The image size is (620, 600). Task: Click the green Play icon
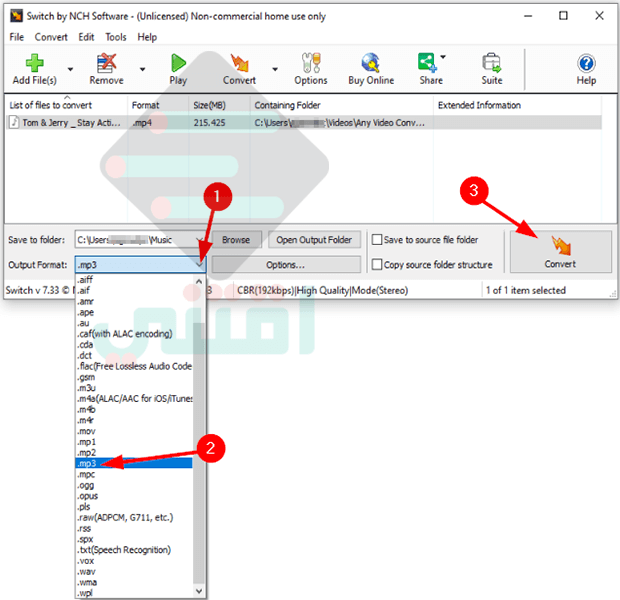[178, 63]
